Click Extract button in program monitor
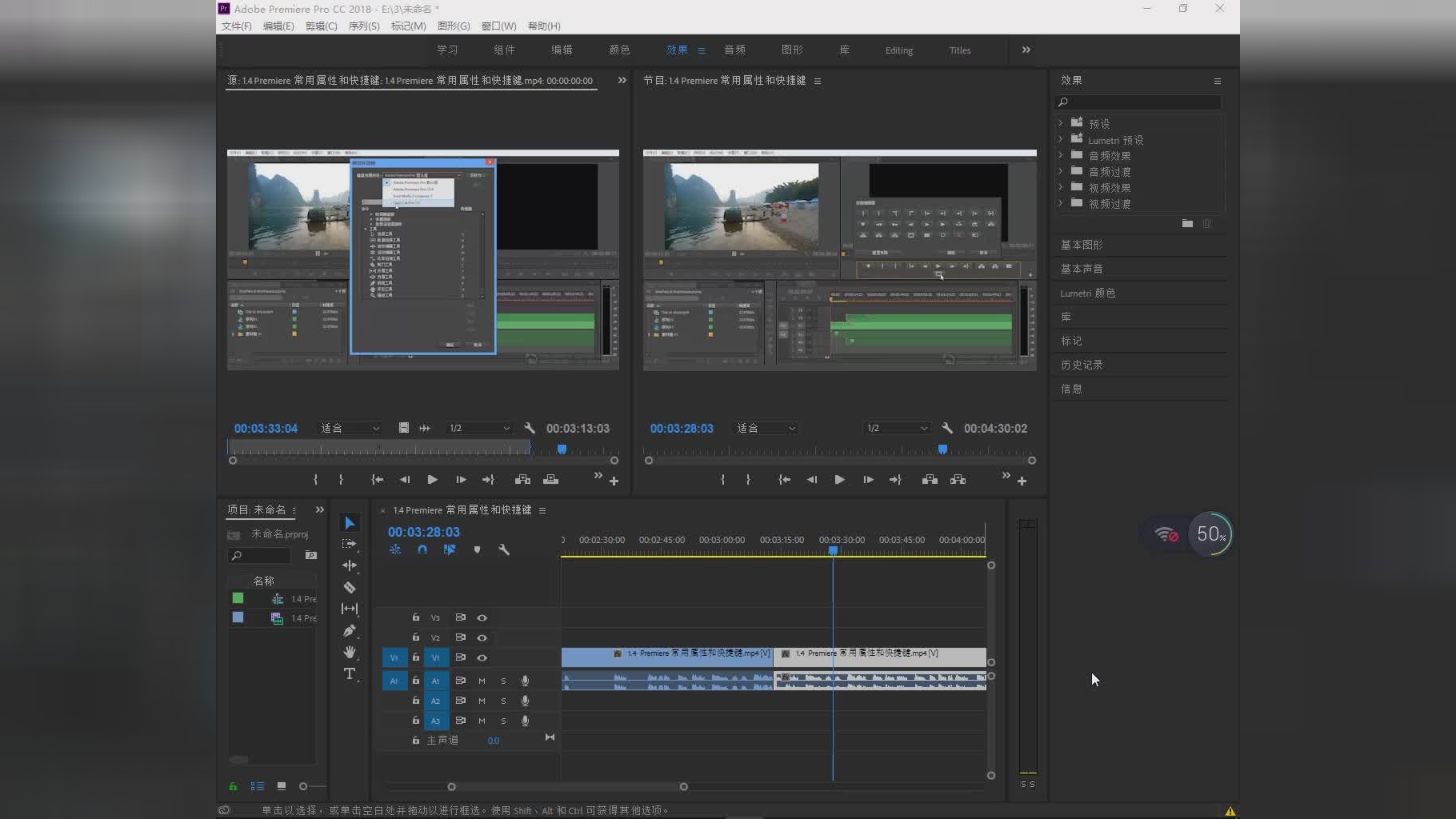Screen dimensions: 1456x819 (958, 480)
